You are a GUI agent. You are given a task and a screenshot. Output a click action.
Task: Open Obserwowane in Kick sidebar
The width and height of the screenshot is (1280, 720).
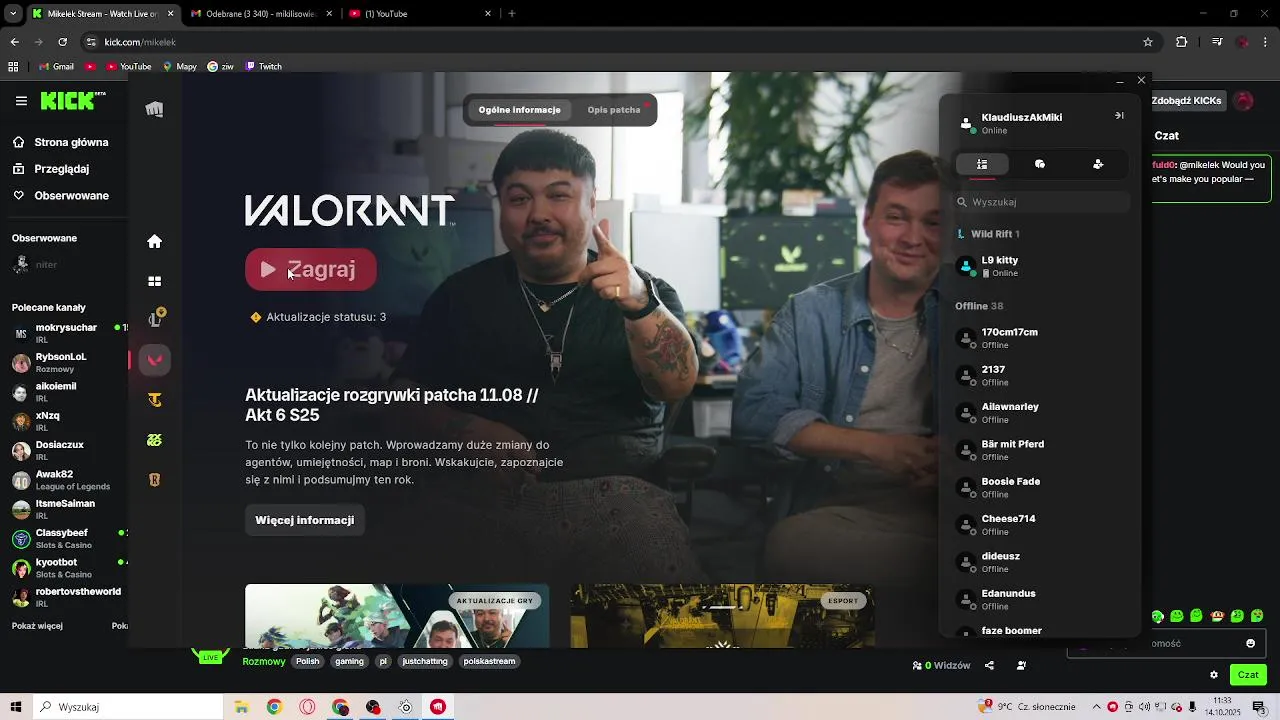[x=60, y=196]
